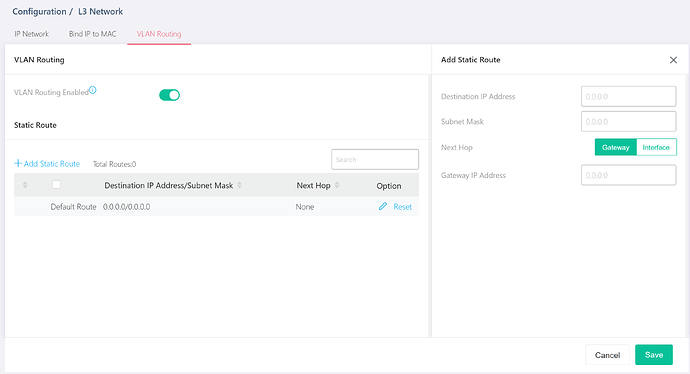Click the Destination IP Address field

click(628, 96)
